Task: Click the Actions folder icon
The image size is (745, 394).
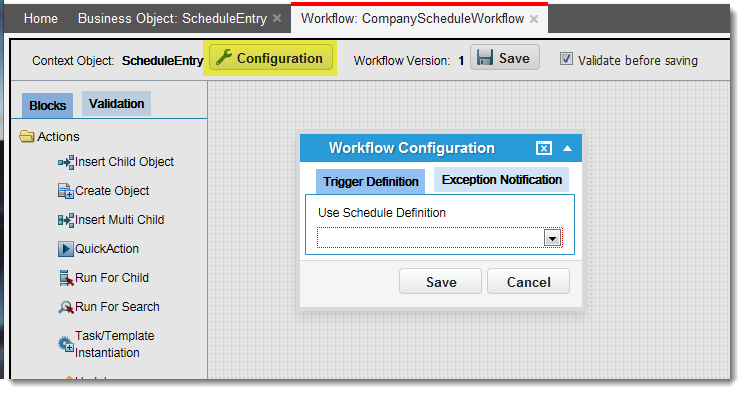Action: (x=27, y=137)
